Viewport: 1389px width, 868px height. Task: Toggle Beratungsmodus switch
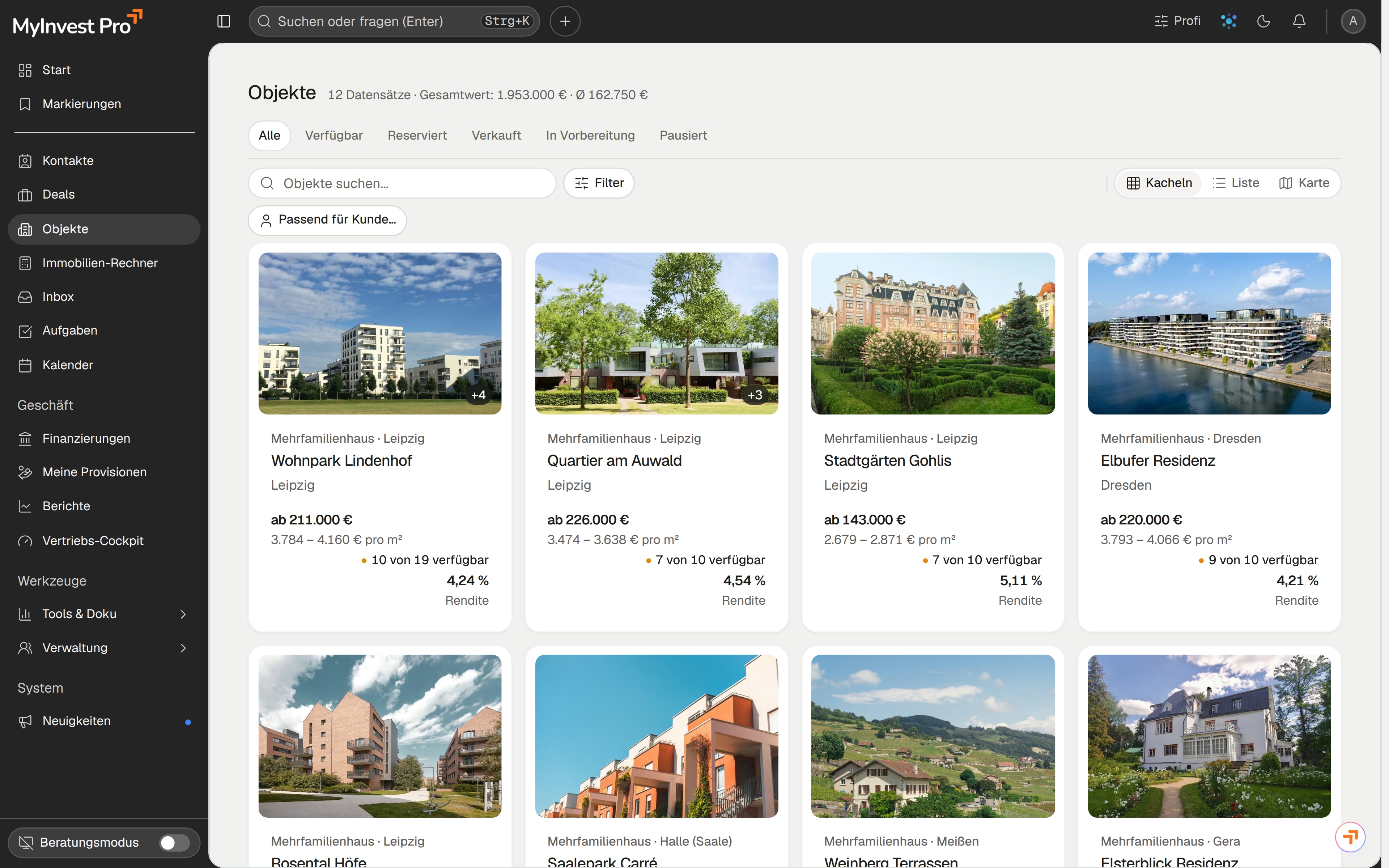pos(174,843)
